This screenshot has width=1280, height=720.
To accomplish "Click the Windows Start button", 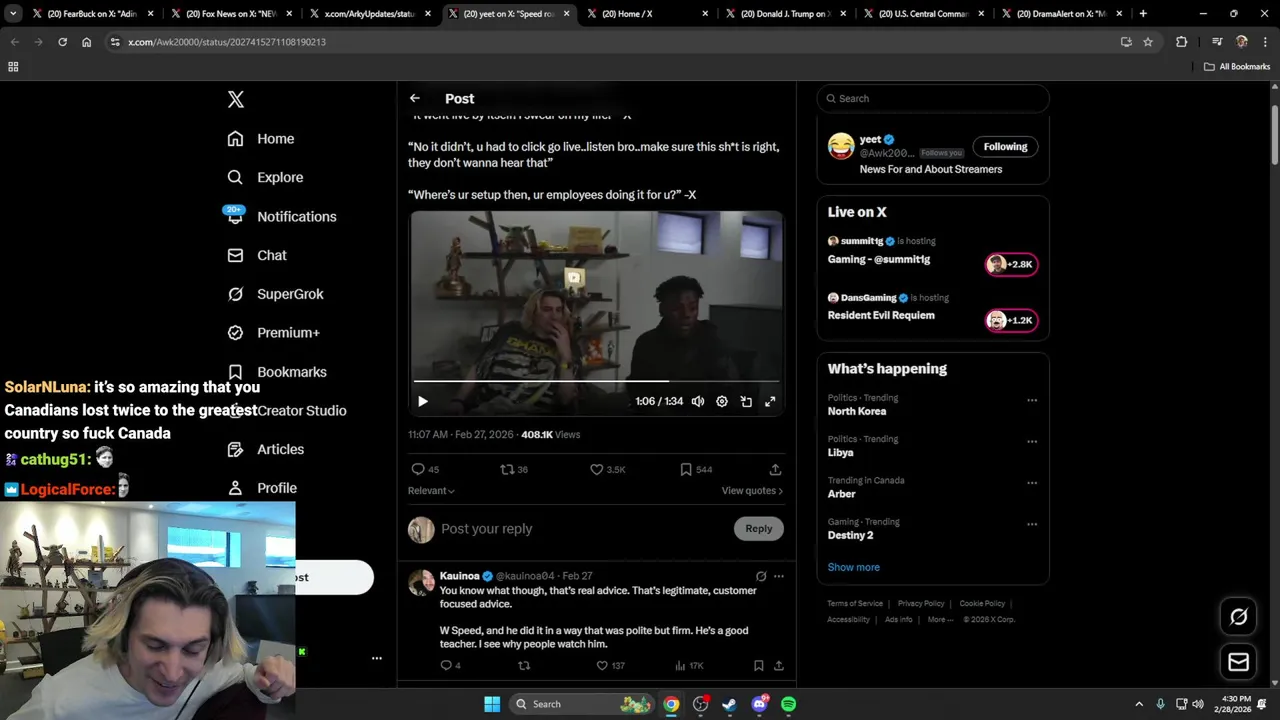I will point(492,704).
